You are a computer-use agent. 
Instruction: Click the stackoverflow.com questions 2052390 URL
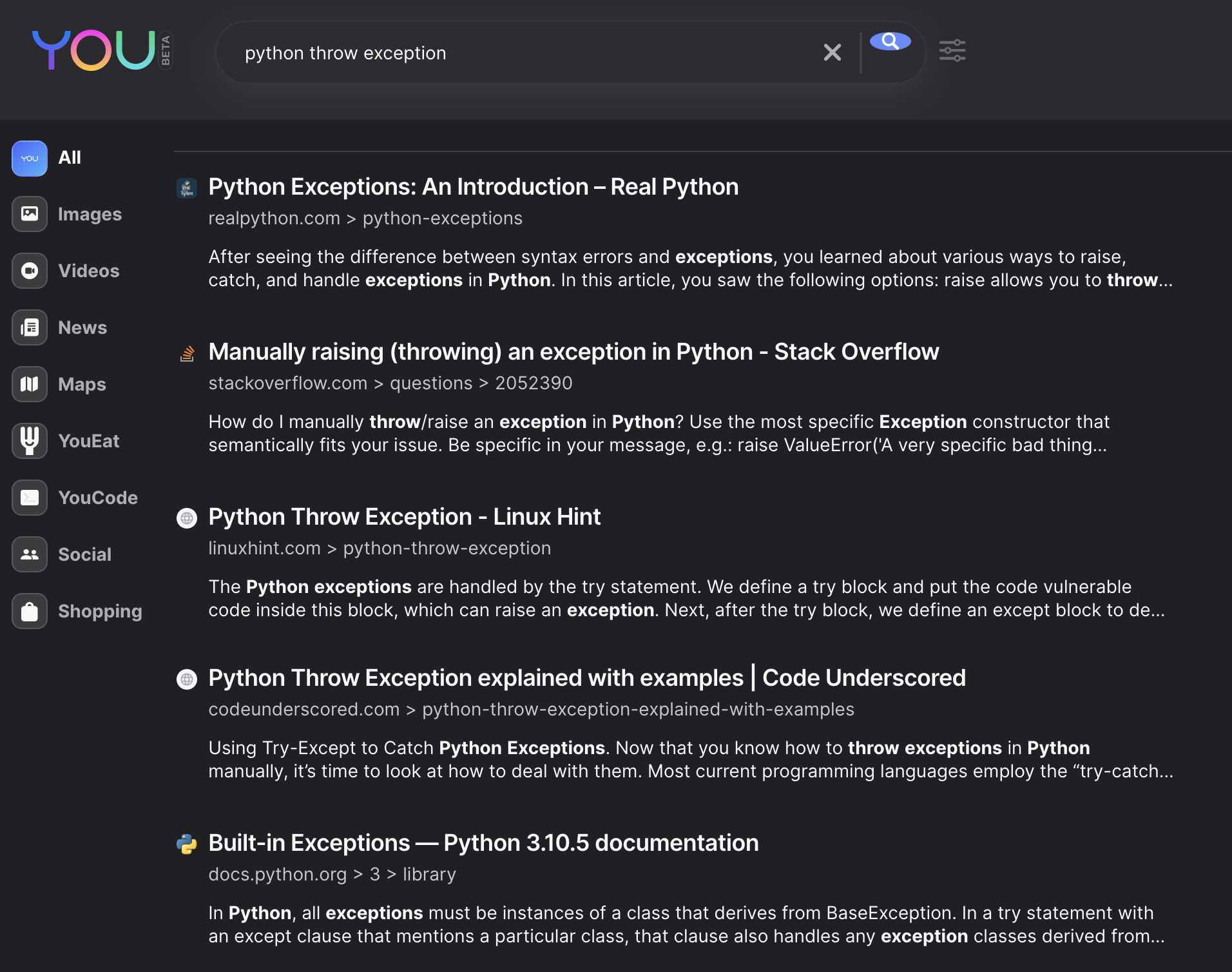390,384
